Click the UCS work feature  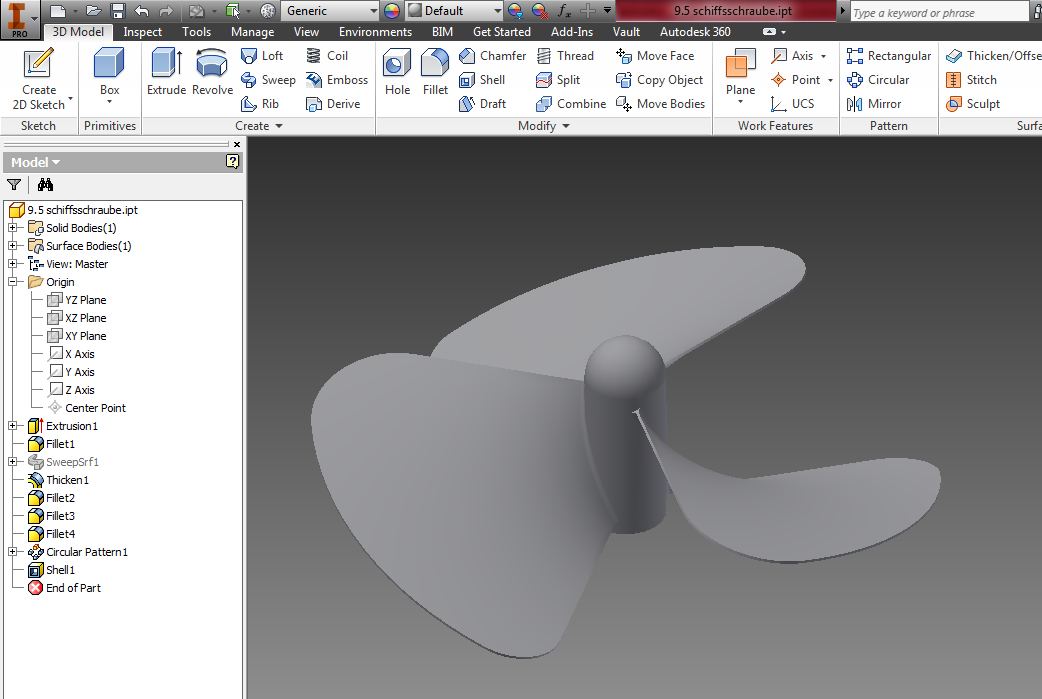click(792, 104)
